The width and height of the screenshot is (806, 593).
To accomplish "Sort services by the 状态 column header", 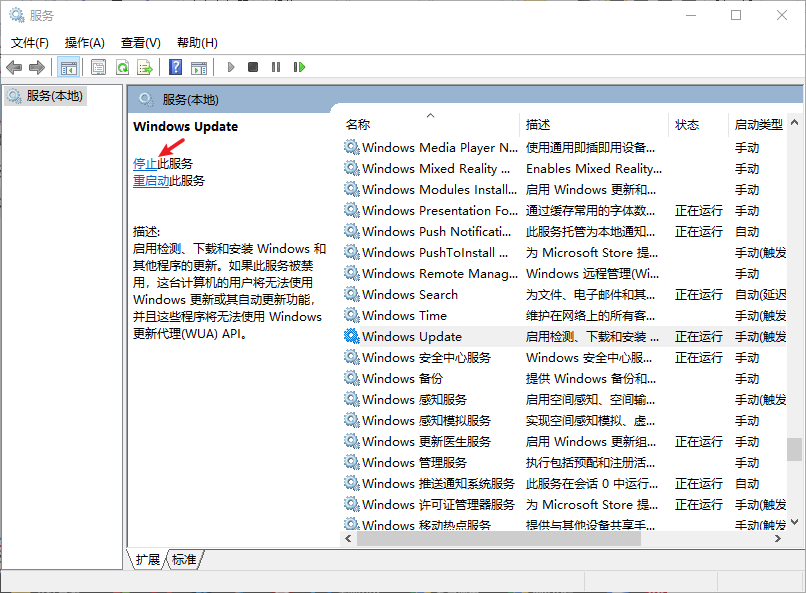I will point(687,125).
